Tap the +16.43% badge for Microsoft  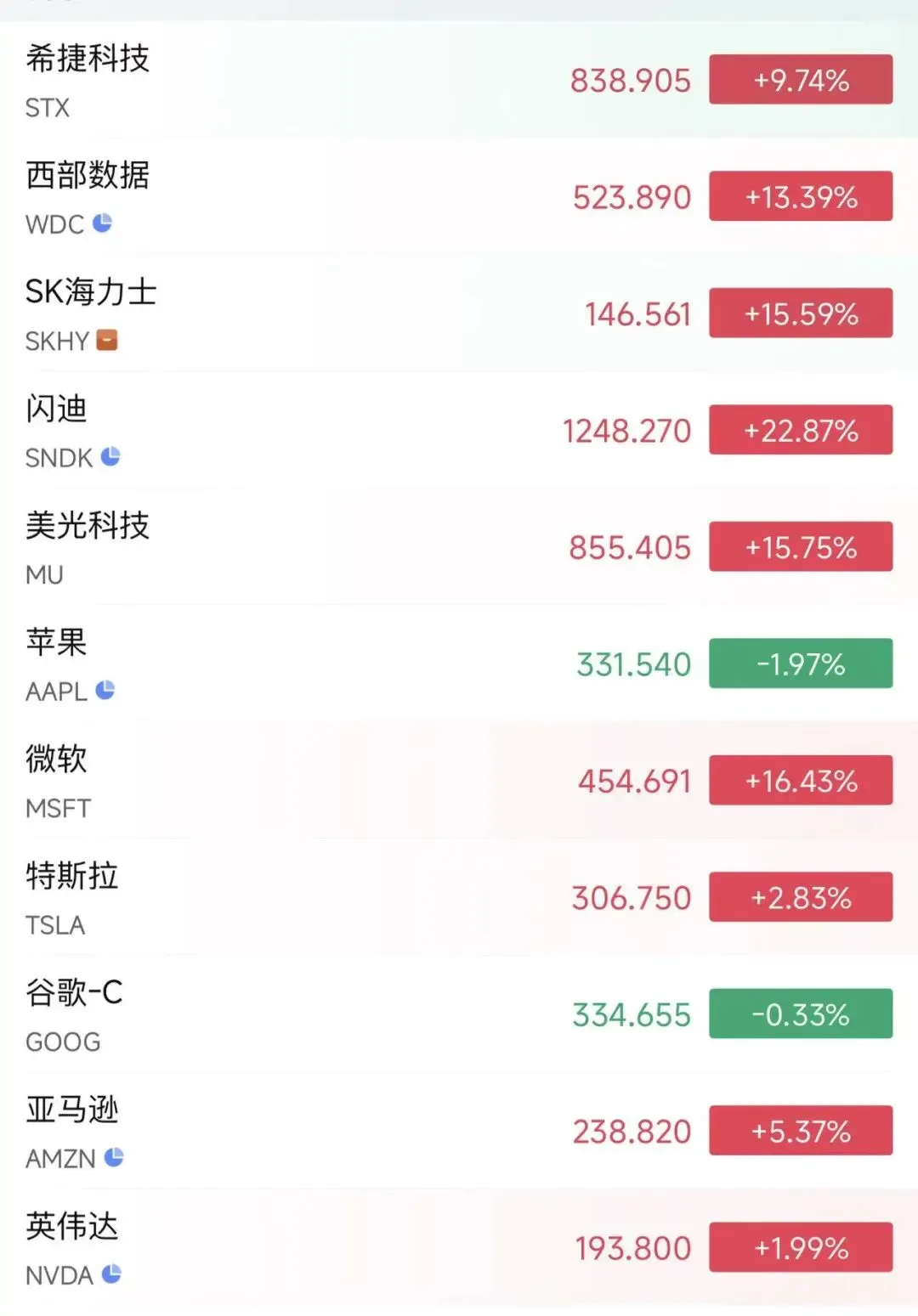801,780
